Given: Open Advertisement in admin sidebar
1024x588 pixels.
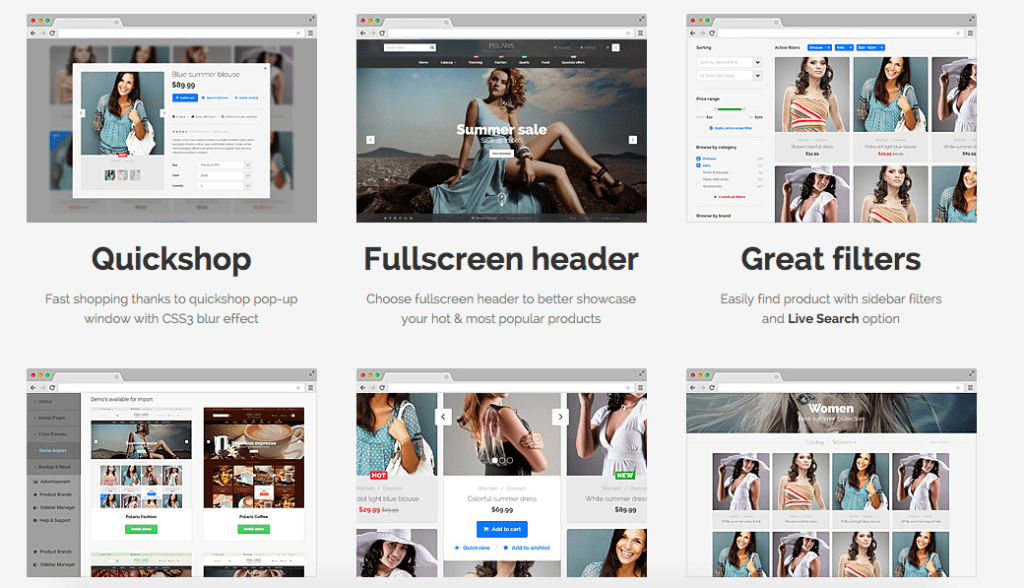Looking at the screenshot, I should click(54, 482).
